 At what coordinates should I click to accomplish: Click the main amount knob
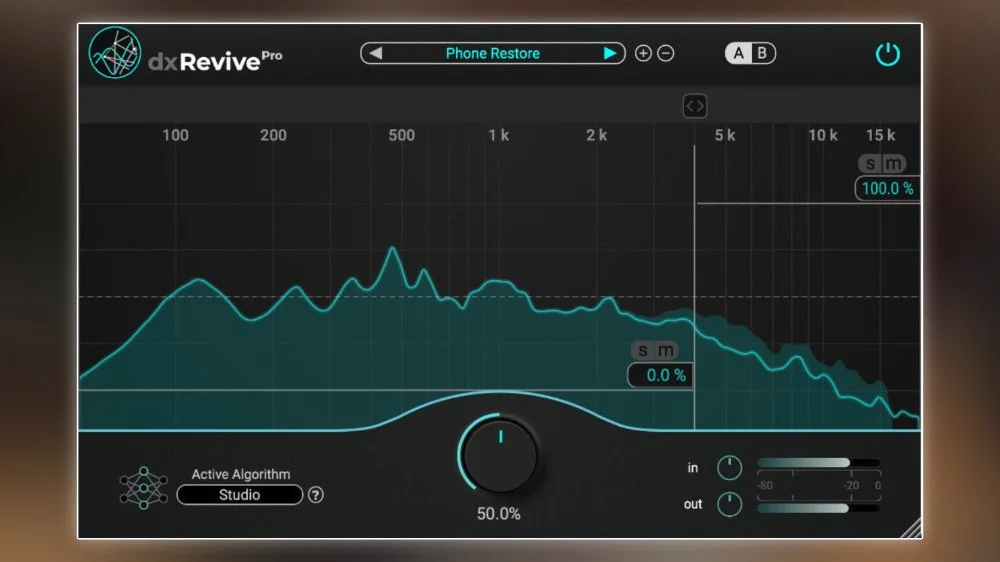pyautogui.click(x=500, y=455)
